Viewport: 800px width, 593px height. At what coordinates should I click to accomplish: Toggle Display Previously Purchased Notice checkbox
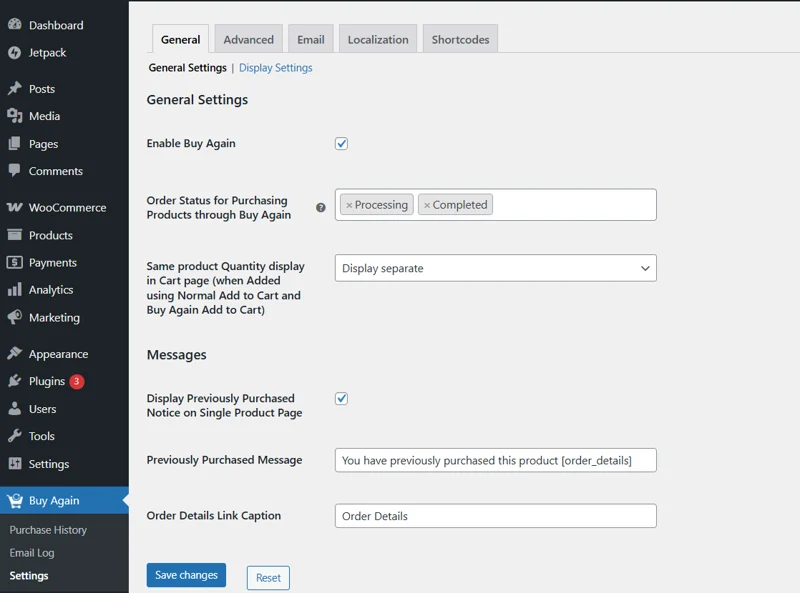click(x=341, y=399)
